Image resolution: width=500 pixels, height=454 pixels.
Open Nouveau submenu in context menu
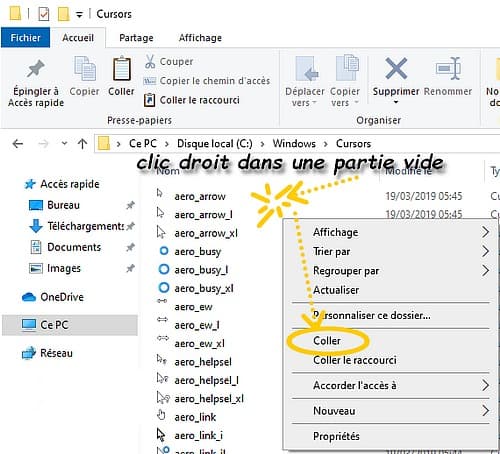tap(391, 411)
